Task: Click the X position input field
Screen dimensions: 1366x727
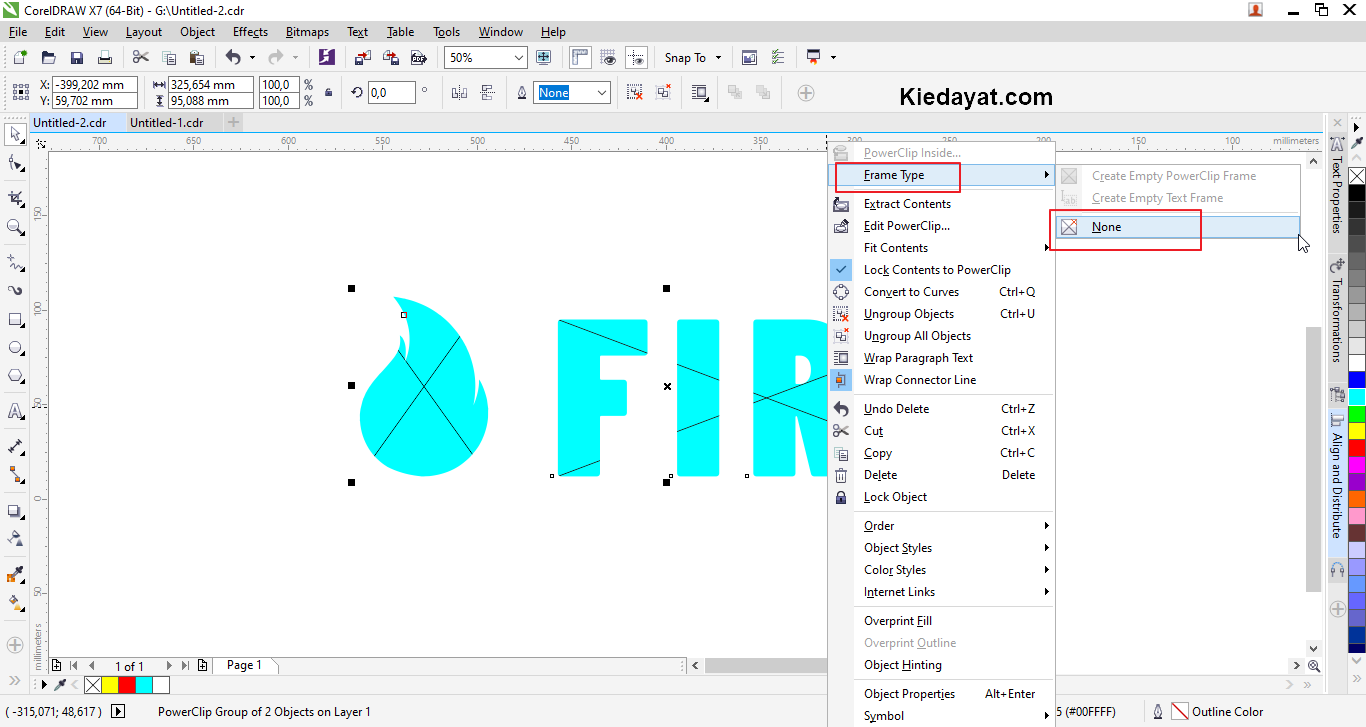Action: point(93,85)
